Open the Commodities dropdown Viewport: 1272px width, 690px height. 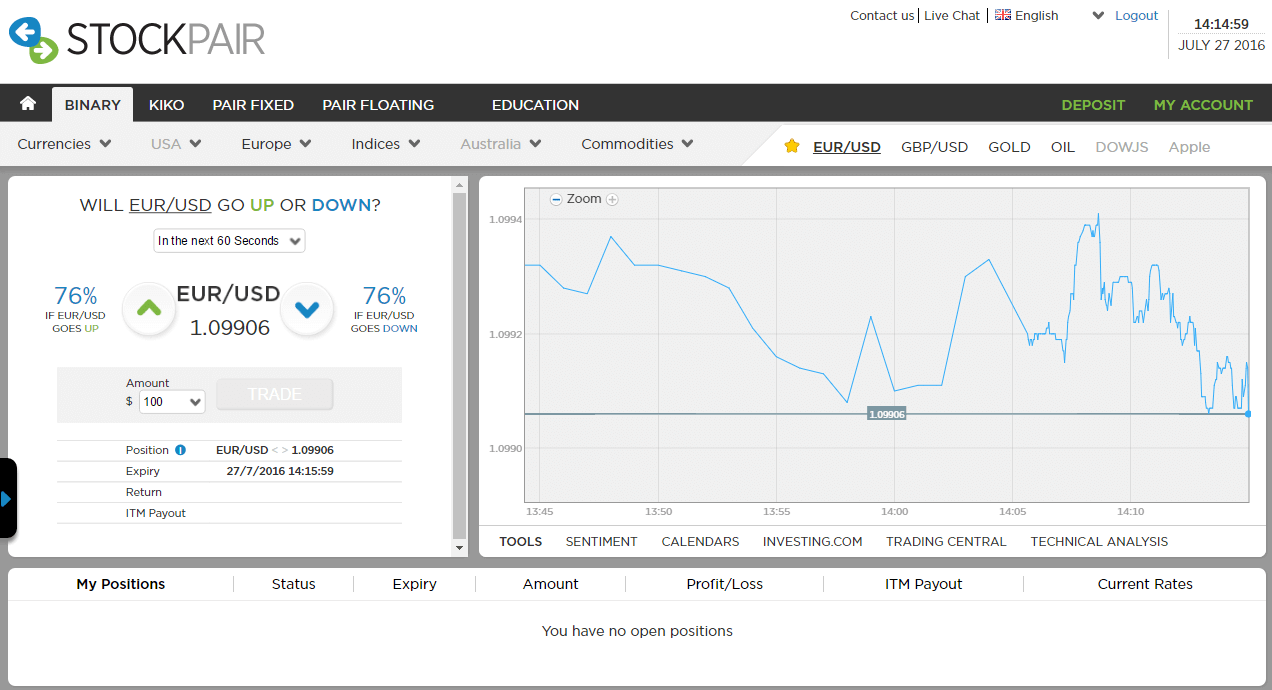point(637,144)
